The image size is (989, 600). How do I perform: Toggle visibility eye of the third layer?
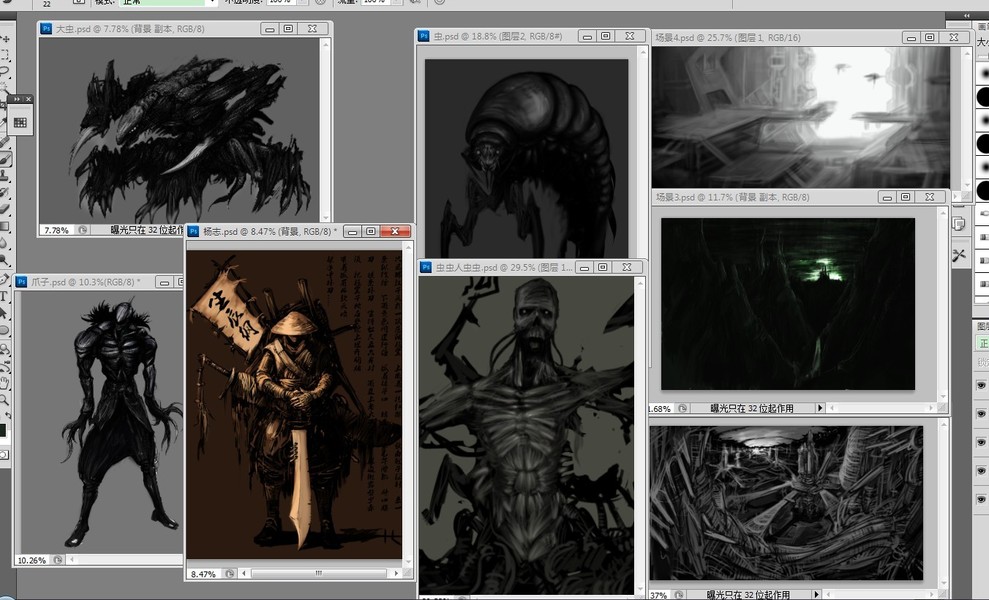pos(981,442)
